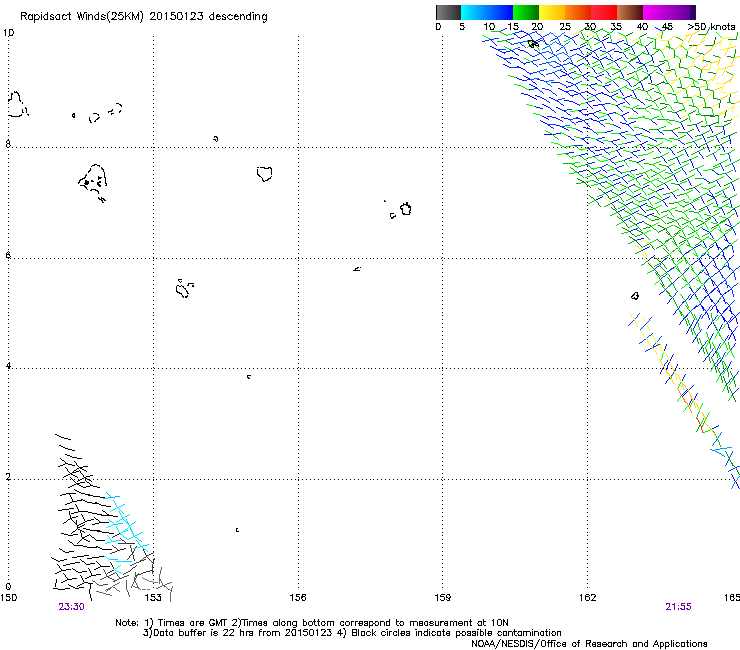The width and height of the screenshot is (740, 650).
Task: Click the cyan-to-blue 5–15 knots legend segment
Action: (487, 12)
